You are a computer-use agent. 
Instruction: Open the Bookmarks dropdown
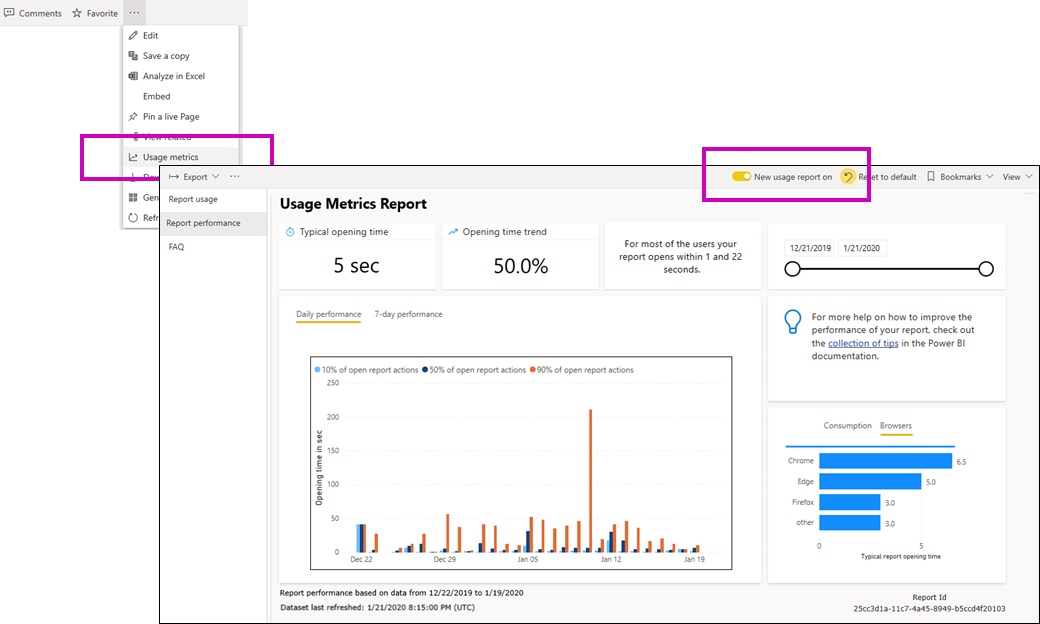tap(960, 177)
